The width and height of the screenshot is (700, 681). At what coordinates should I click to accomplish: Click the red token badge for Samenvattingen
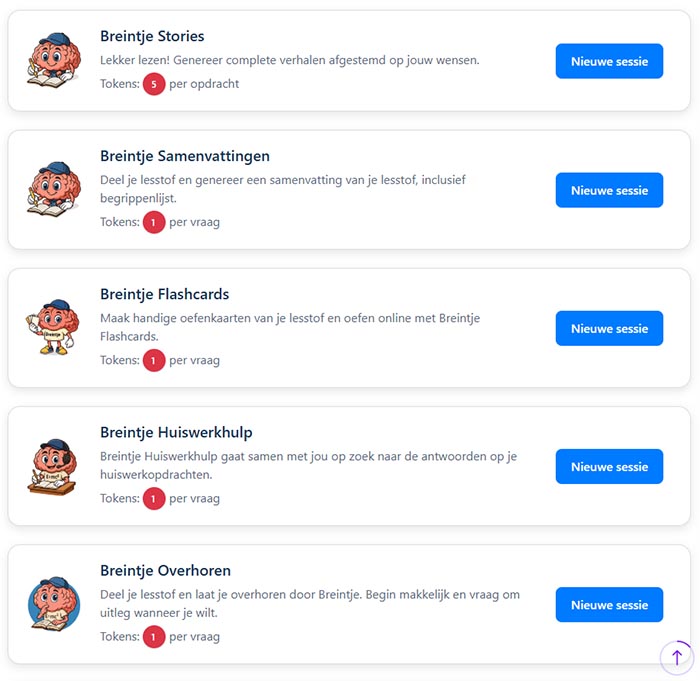pos(154,222)
